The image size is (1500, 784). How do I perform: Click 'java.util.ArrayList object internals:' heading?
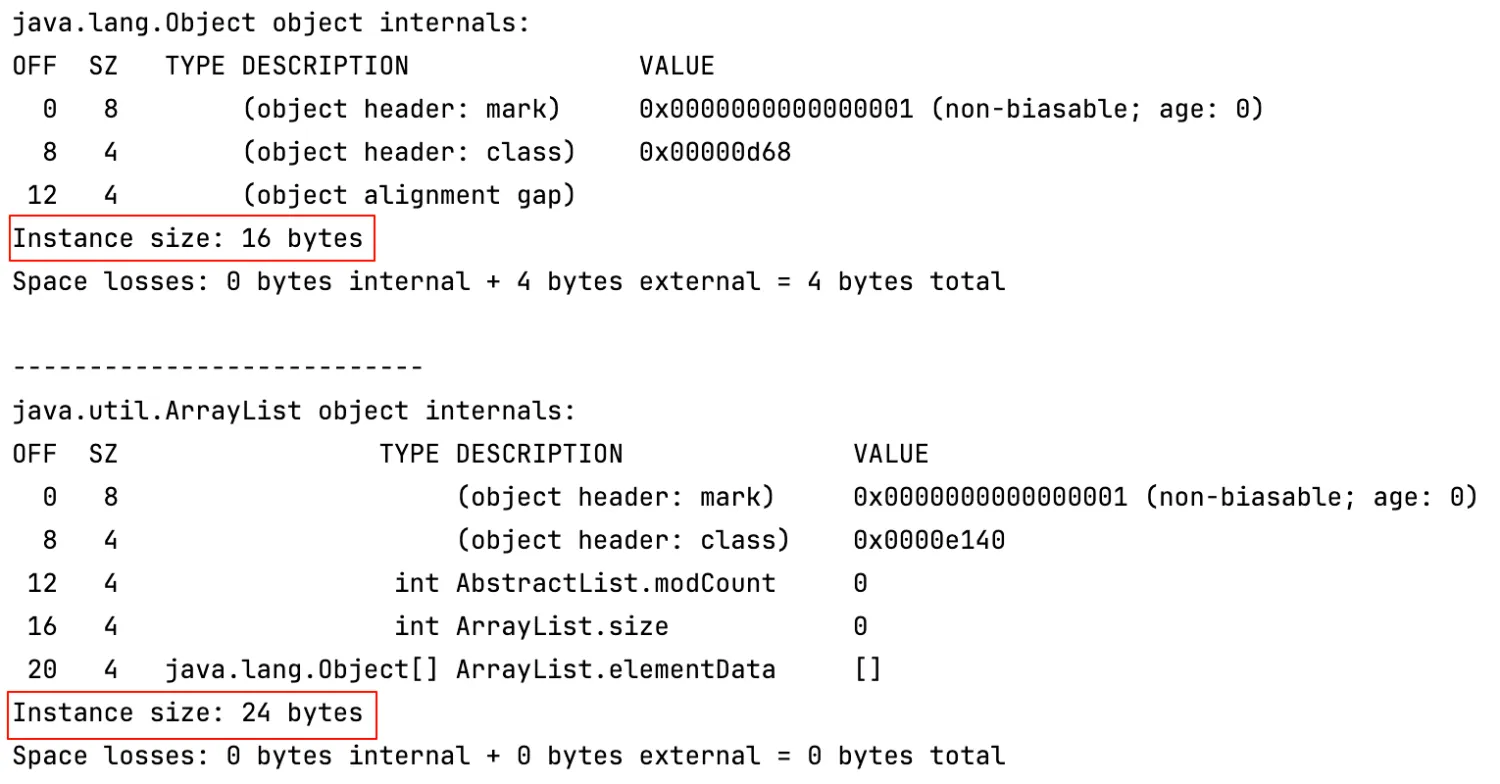click(294, 411)
